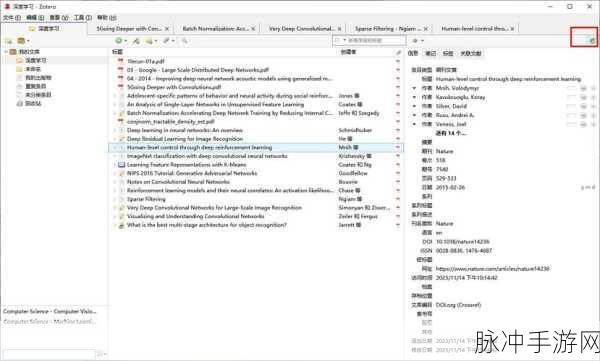This screenshot has width=600, height=361.
Task: Open the 工具 menu
Action: point(83,18)
